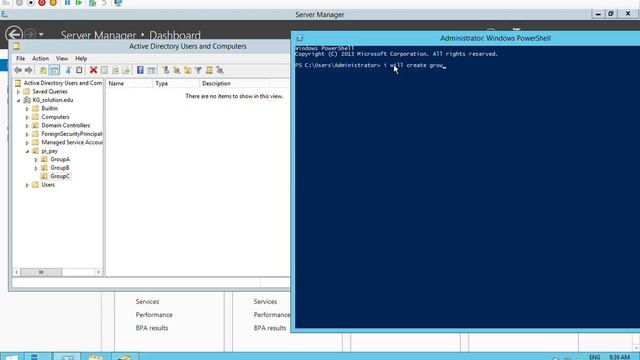The height and width of the screenshot is (360, 640).
Task: Click the Refresh icon in ADUC toolbar
Action: (115, 70)
